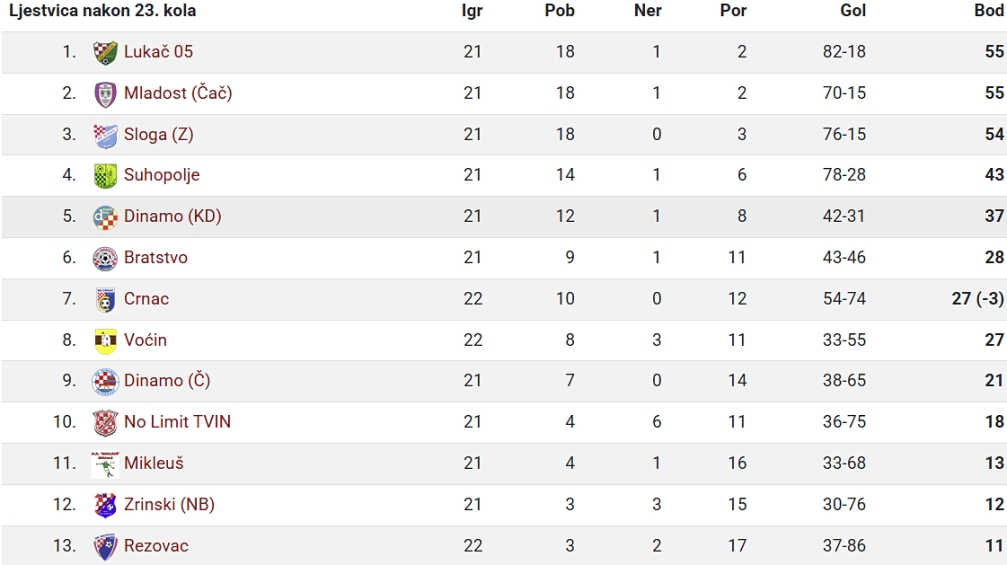Click the Sloga (Z) club crest
This screenshot has height=565, width=1007.
105,135
